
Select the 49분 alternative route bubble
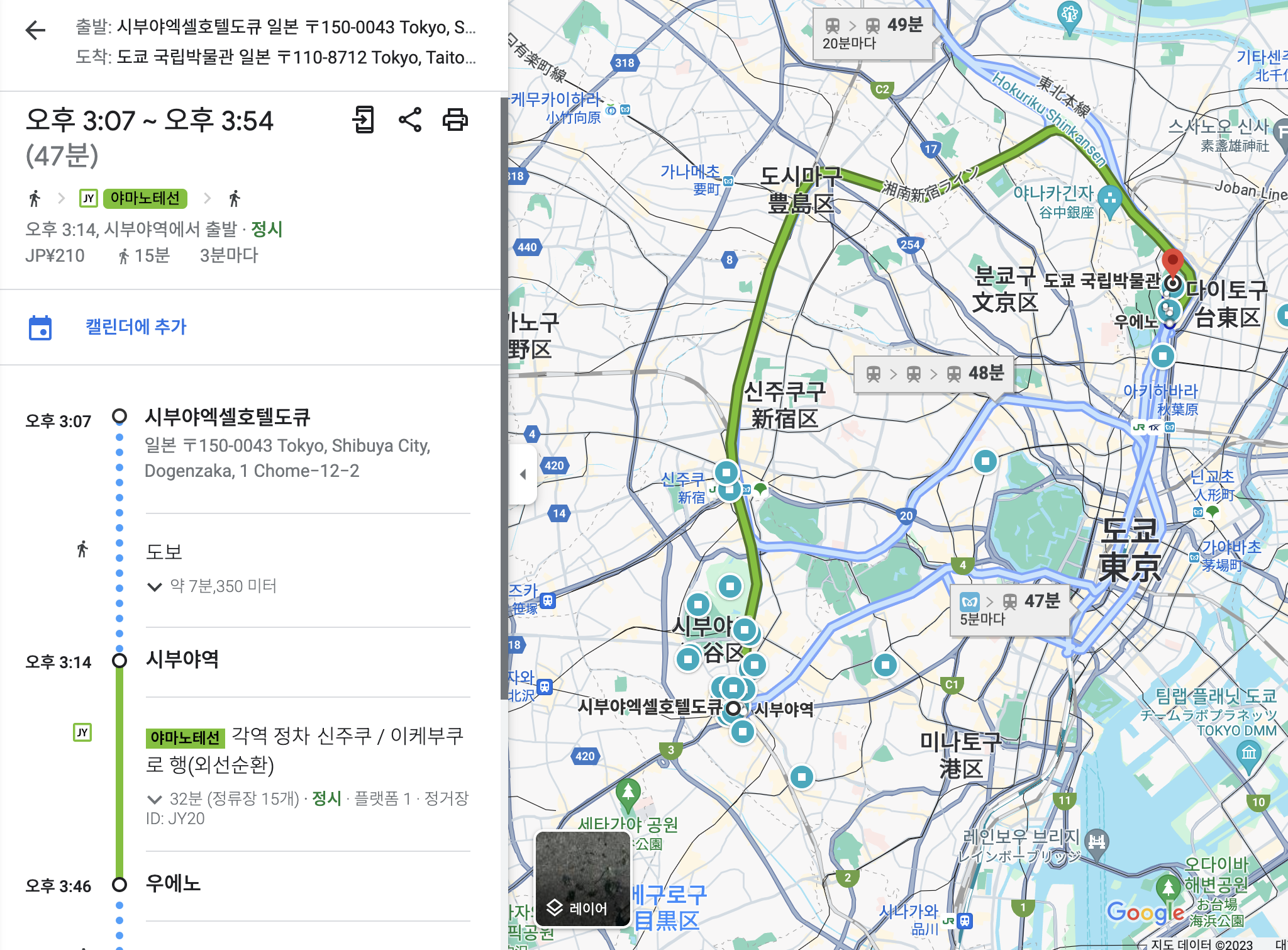point(873,34)
